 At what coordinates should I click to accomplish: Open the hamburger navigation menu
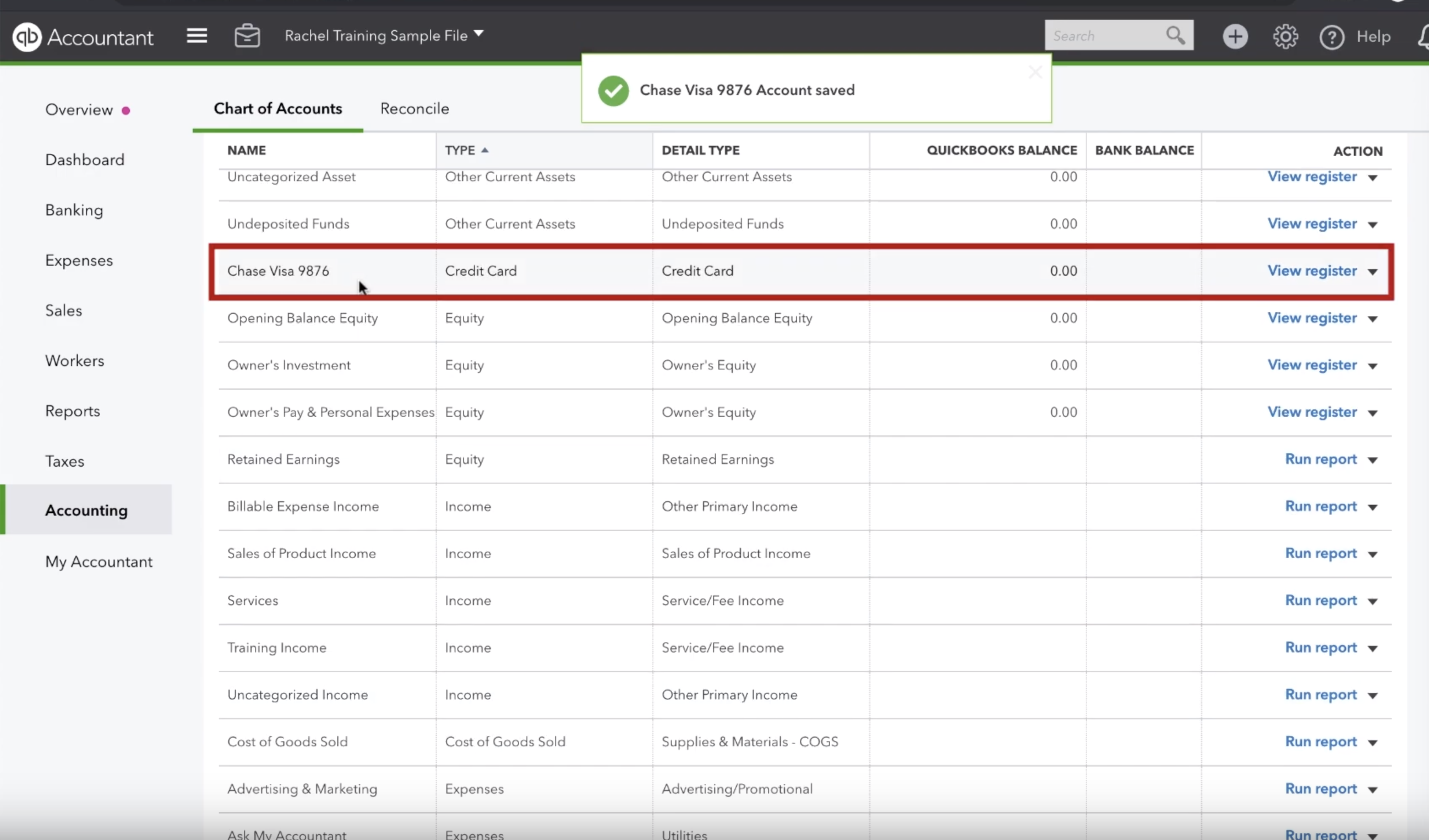(197, 36)
